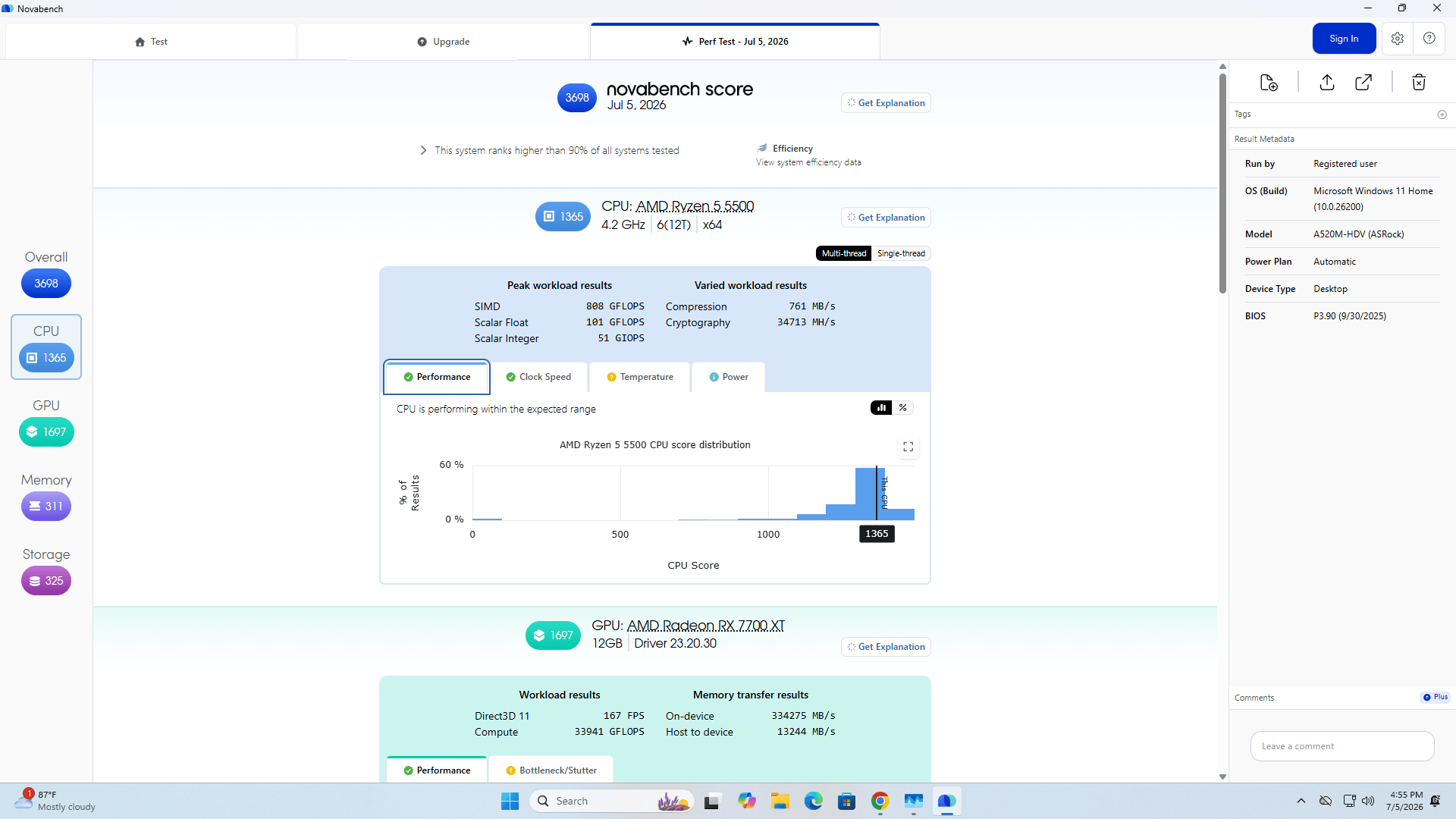Click the Windows taskbar Search box
Screen dimensions: 1456x819
tap(612, 801)
